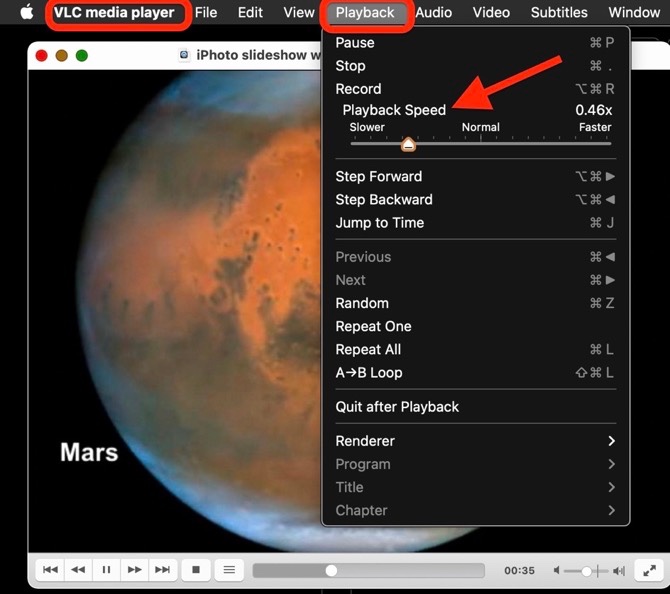Click the rewind button
The image size is (670, 594).
coord(78,570)
